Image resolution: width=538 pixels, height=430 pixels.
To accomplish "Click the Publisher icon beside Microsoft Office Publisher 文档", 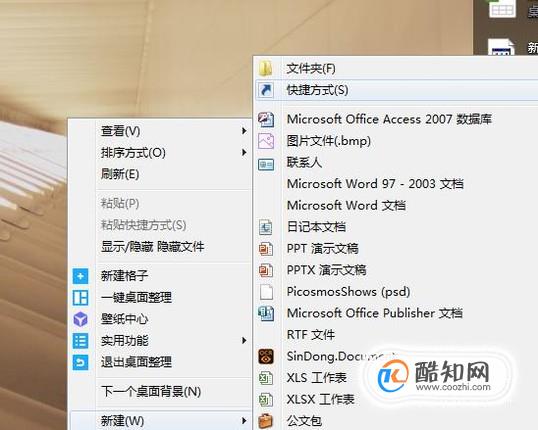I will pyautogui.click(x=266, y=313).
